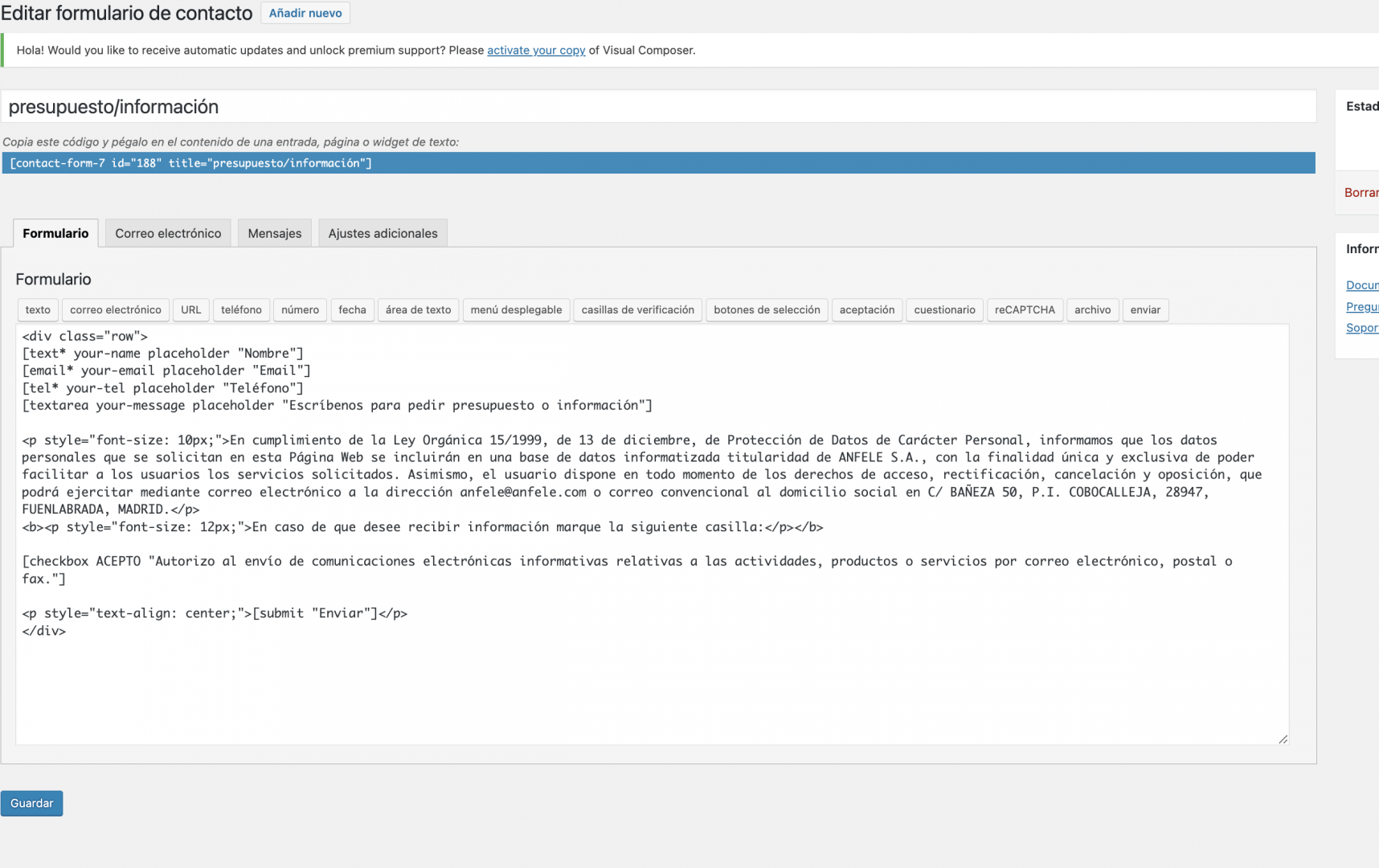Image resolution: width=1379 pixels, height=868 pixels.
Task: Click the URL tag button
Action: click(x=191, y=309)
